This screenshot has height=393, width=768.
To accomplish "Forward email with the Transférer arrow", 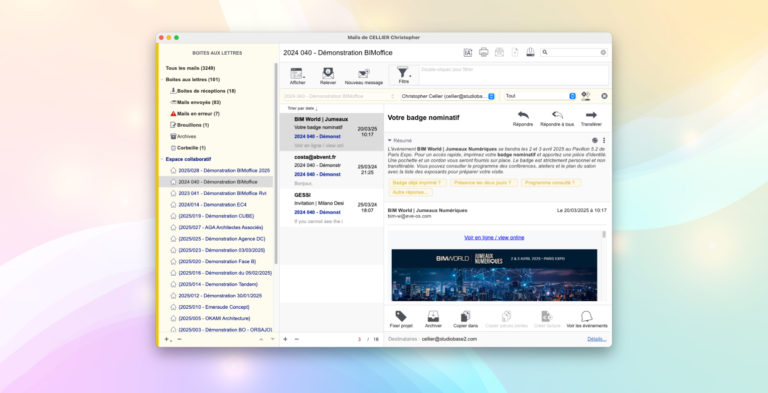I will click(591, 115).
